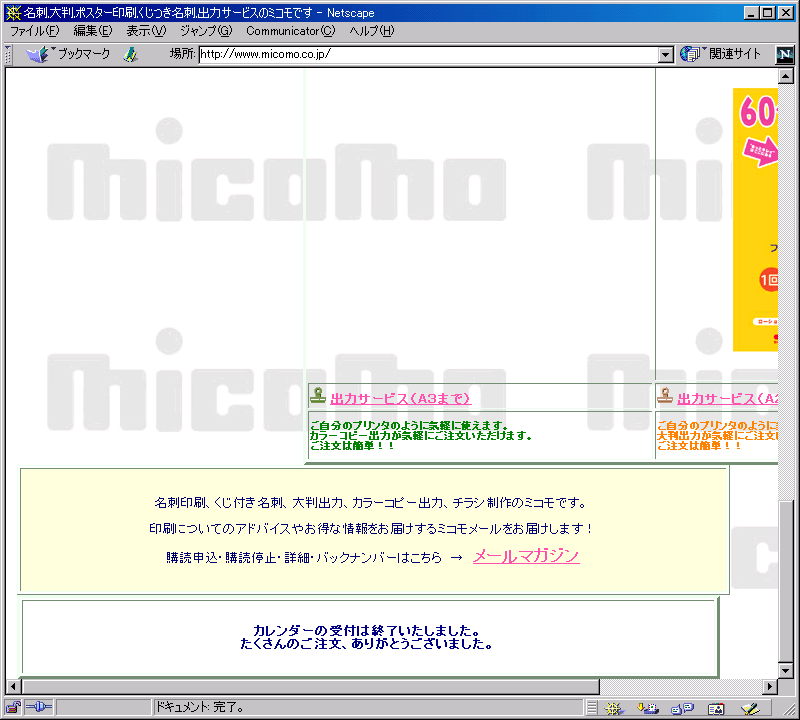Click the online/offline connection plug icon
The height and width of the screenshot is (720, 800).
click(39, 707)
